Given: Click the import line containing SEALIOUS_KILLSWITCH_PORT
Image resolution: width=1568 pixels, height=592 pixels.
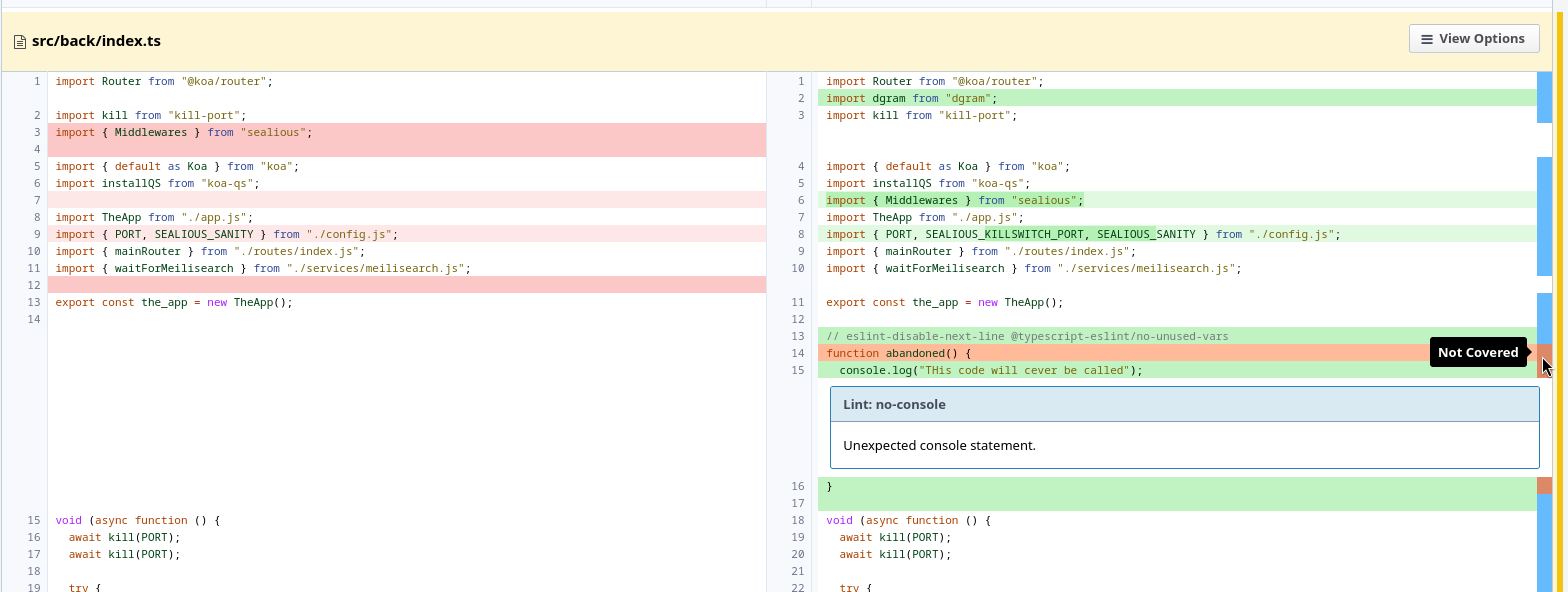Looking at the screenshot, I should (x=1177, y=234).
